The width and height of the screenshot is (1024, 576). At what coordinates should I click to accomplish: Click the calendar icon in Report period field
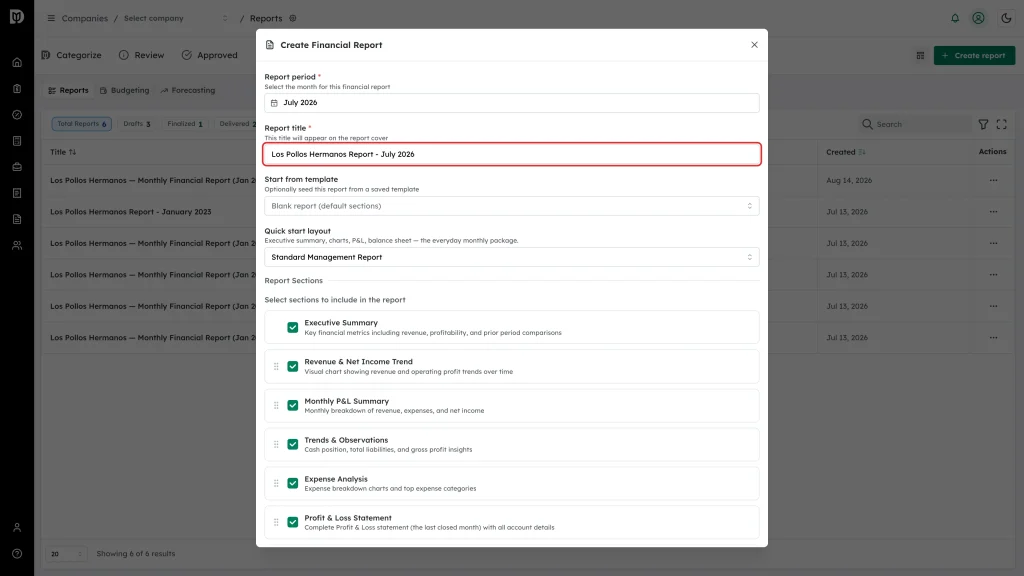(274, 103)
